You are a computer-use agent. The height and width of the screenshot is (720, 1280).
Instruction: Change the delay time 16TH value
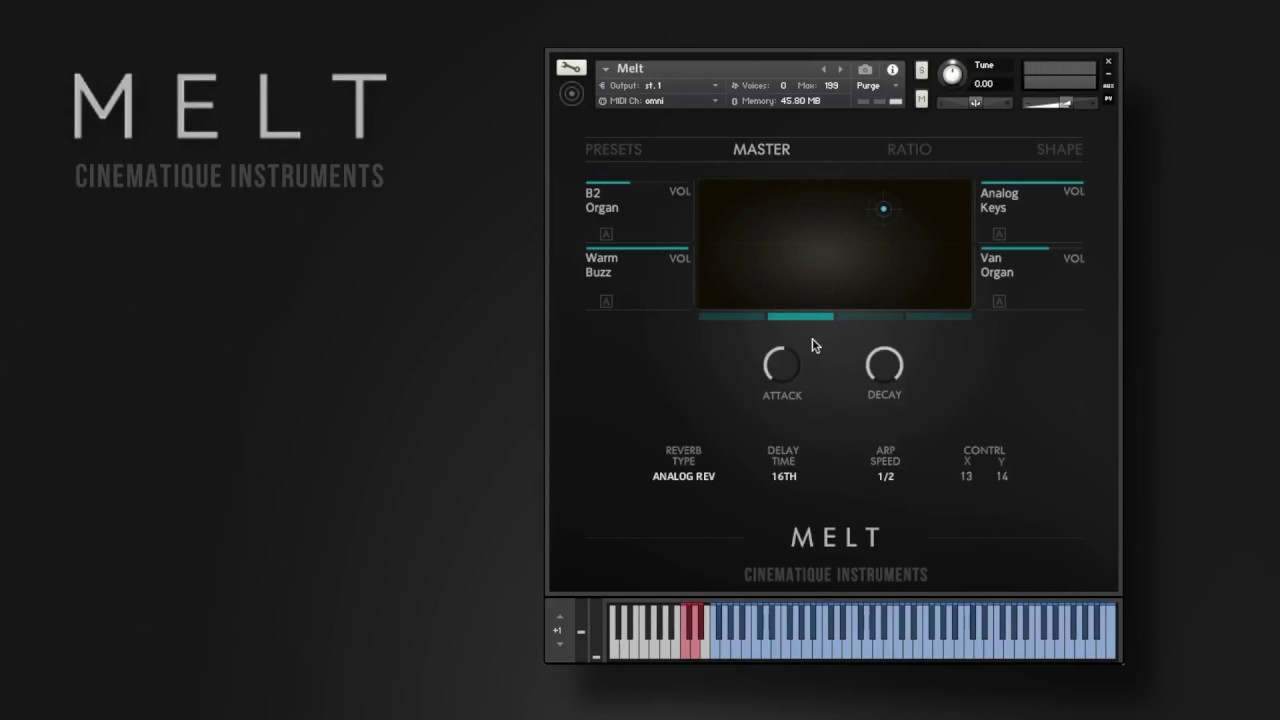pyautogui.click(x=784, y=477)
